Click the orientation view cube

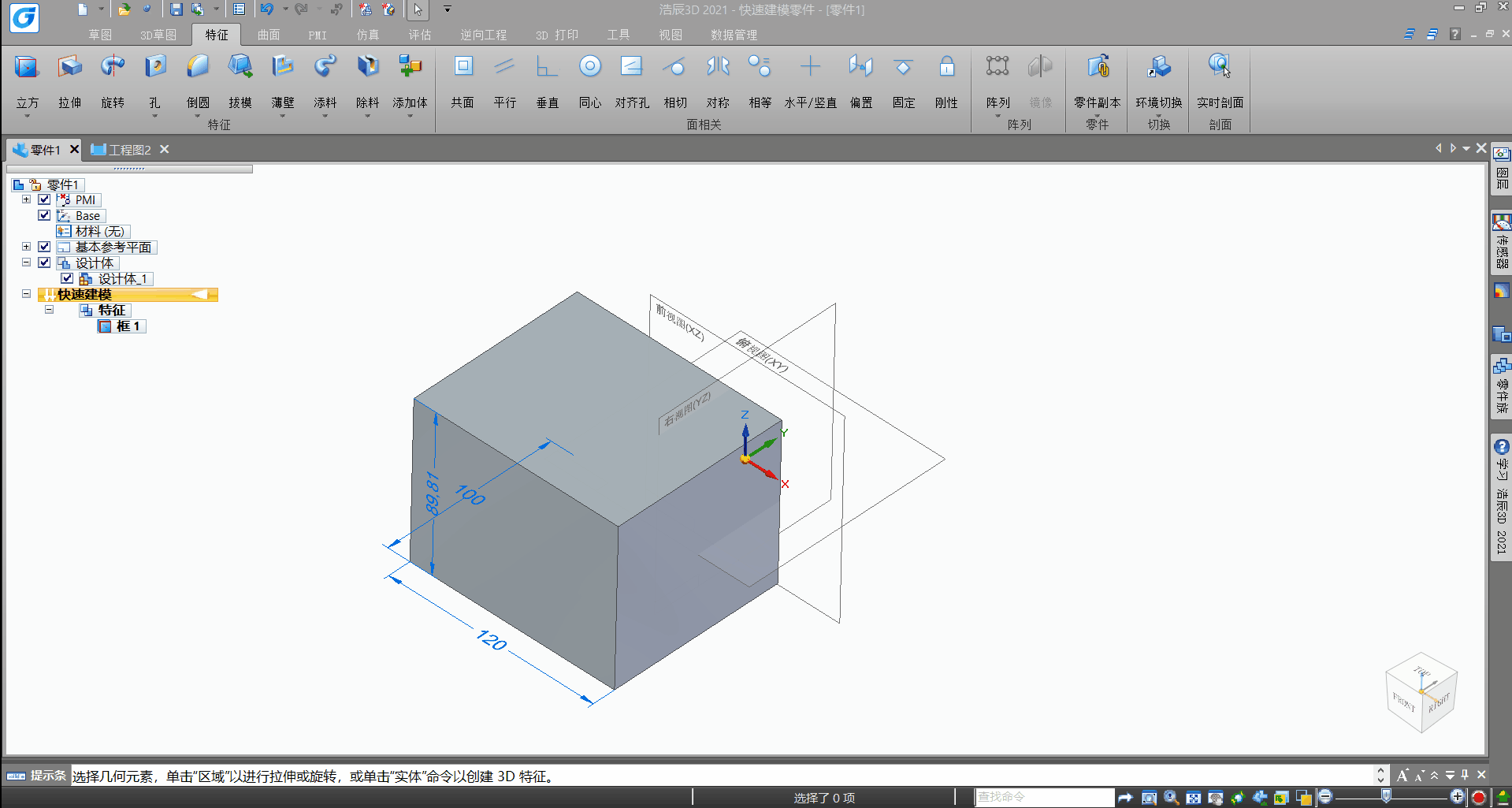(x=1421, y=692)
